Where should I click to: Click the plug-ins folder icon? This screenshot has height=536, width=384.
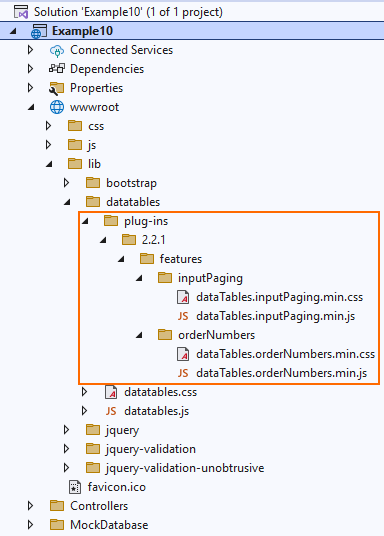pos(111,221)
